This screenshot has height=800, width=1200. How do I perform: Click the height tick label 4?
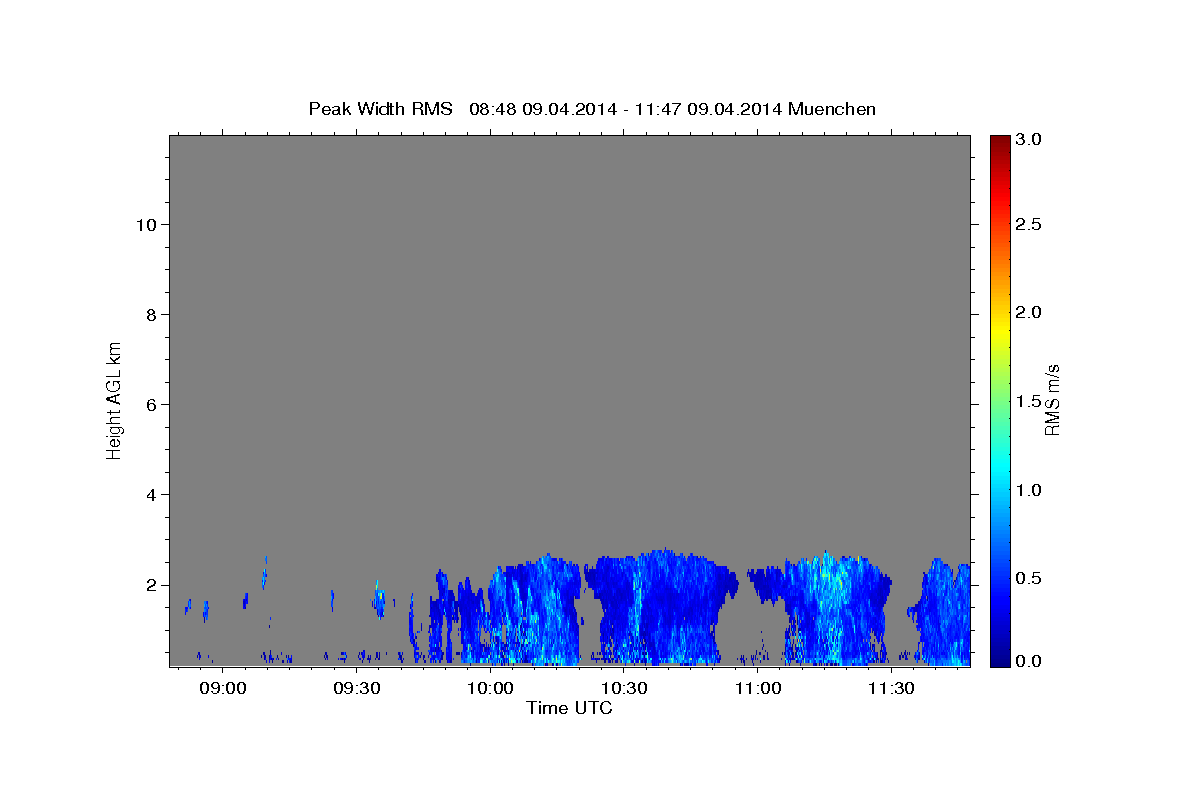[x=150, y=495]
